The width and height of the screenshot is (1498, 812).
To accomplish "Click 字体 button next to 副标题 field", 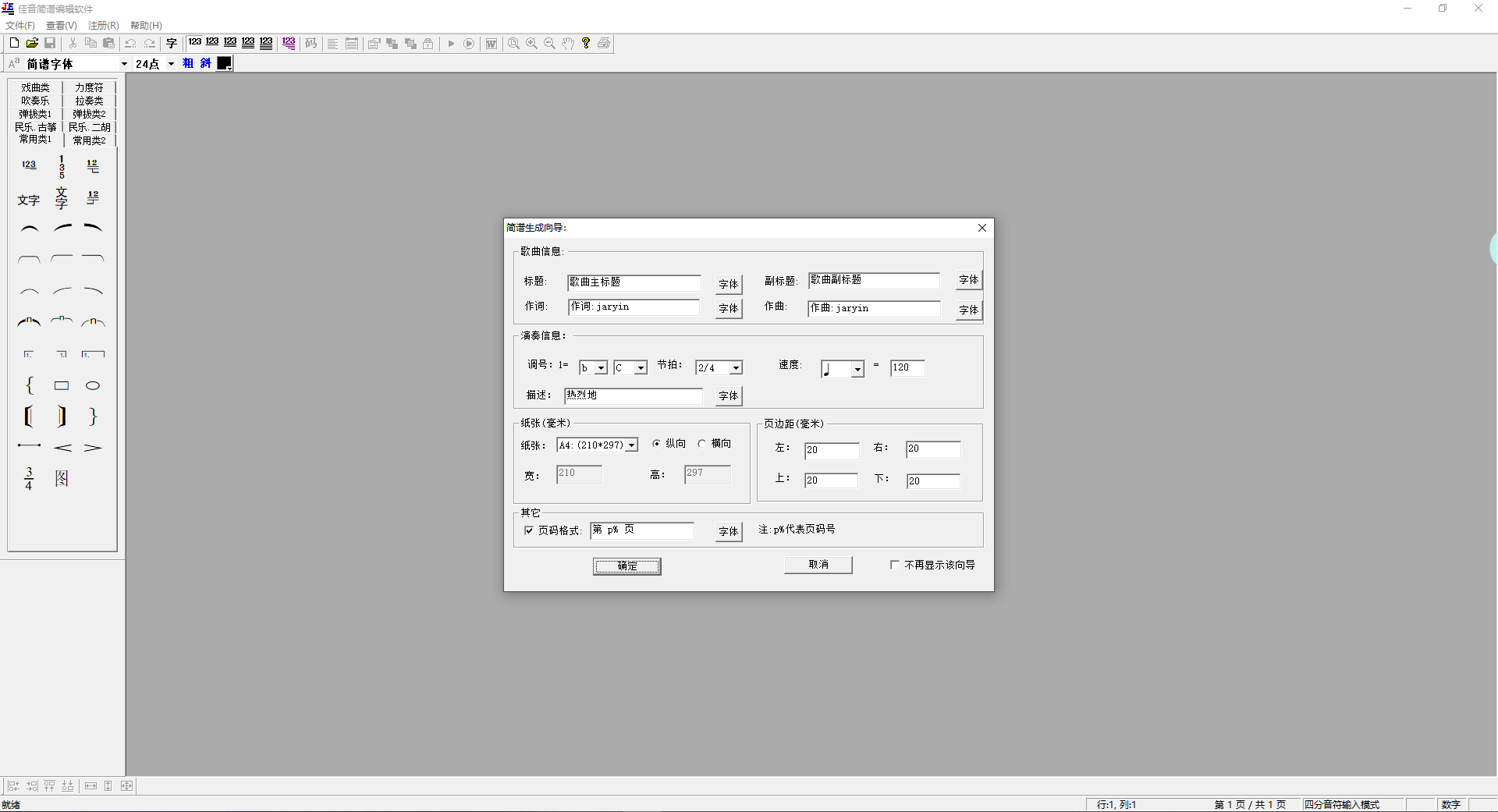I will pyautogui.click(x=969, y=279).
